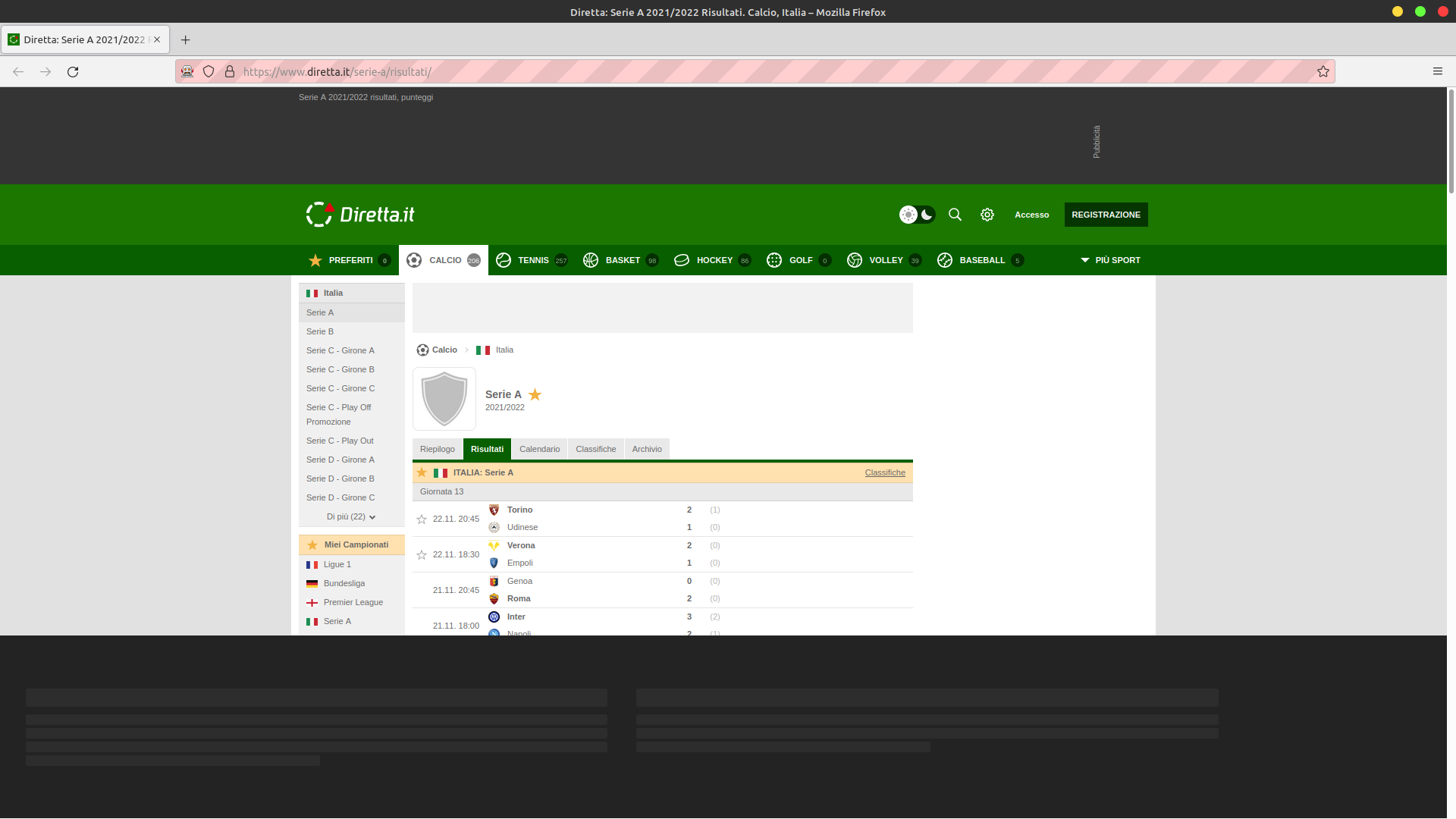Open the settings gear icon
The image size is (1456, 819).
987,215
